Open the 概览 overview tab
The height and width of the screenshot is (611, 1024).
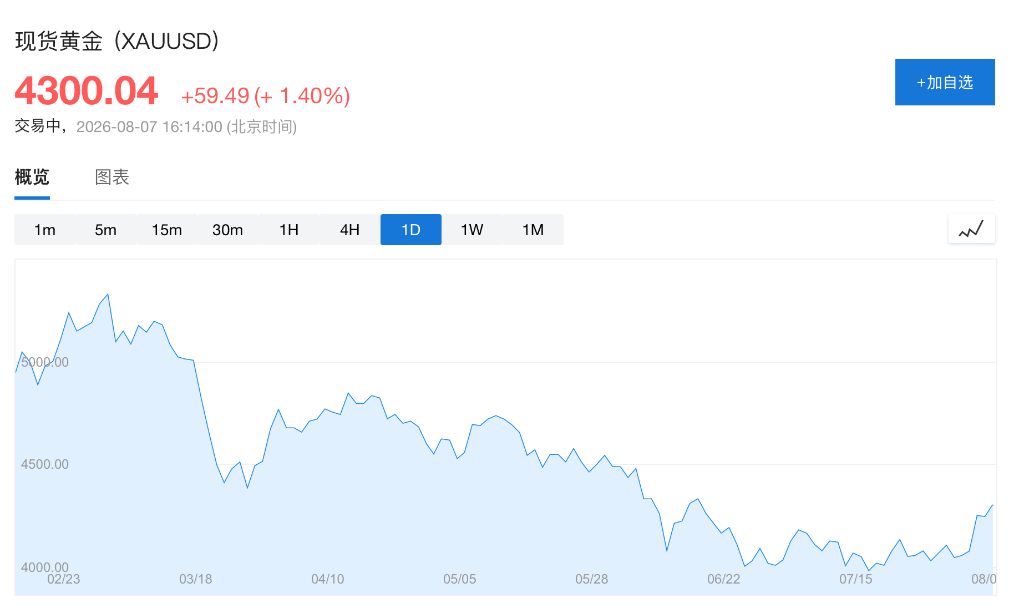32,177
